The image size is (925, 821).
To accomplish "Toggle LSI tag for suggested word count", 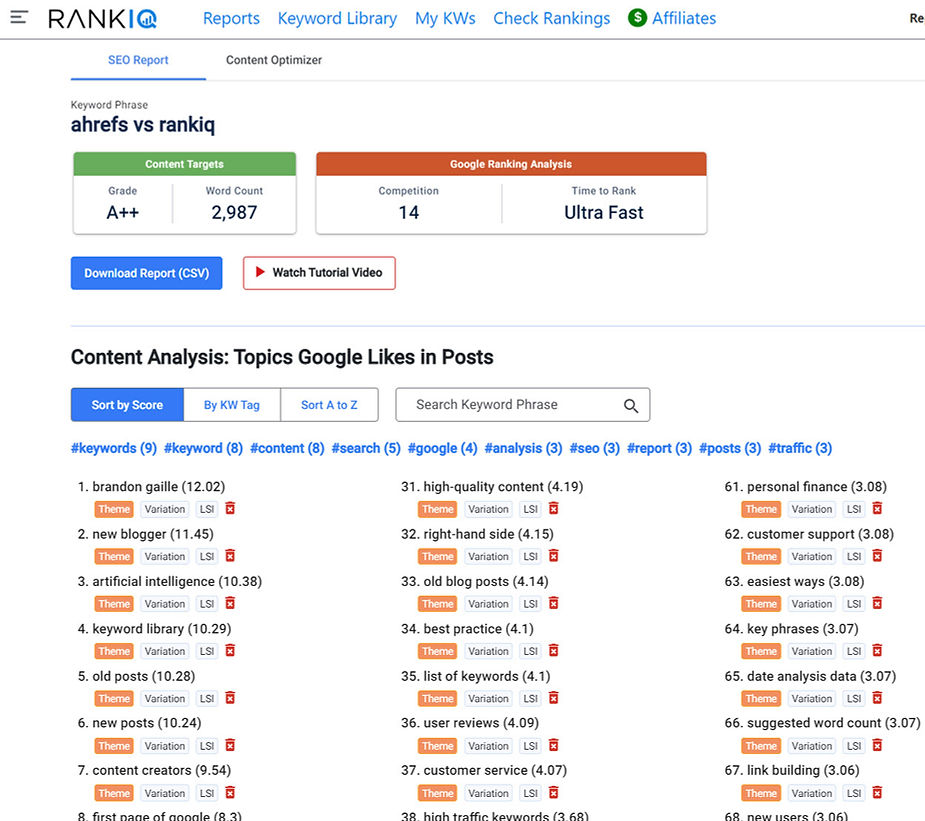I will 854,746.
